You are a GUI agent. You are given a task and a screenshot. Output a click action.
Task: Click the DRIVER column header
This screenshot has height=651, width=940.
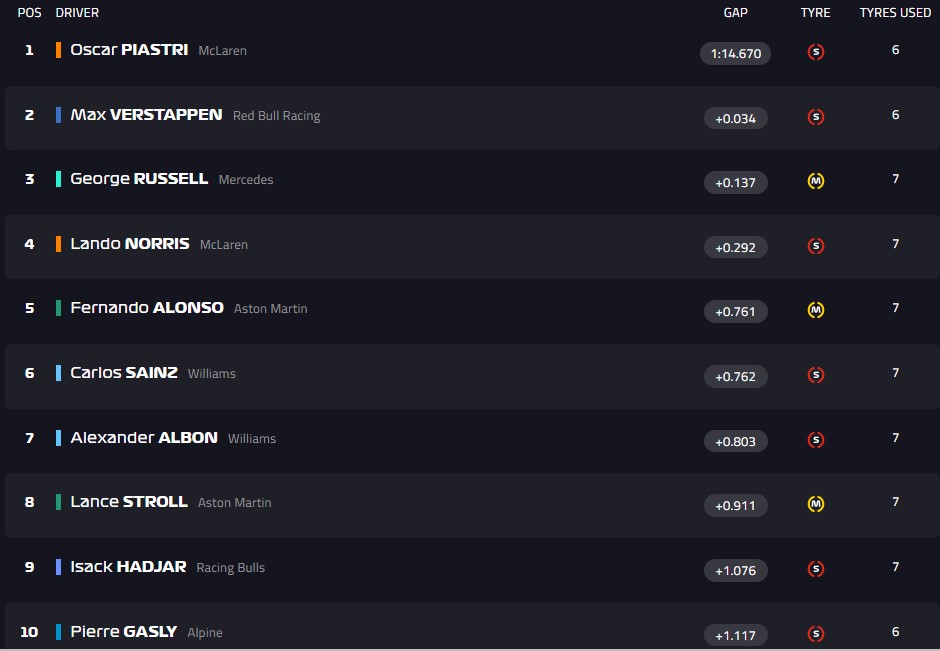tap(77, 13)
